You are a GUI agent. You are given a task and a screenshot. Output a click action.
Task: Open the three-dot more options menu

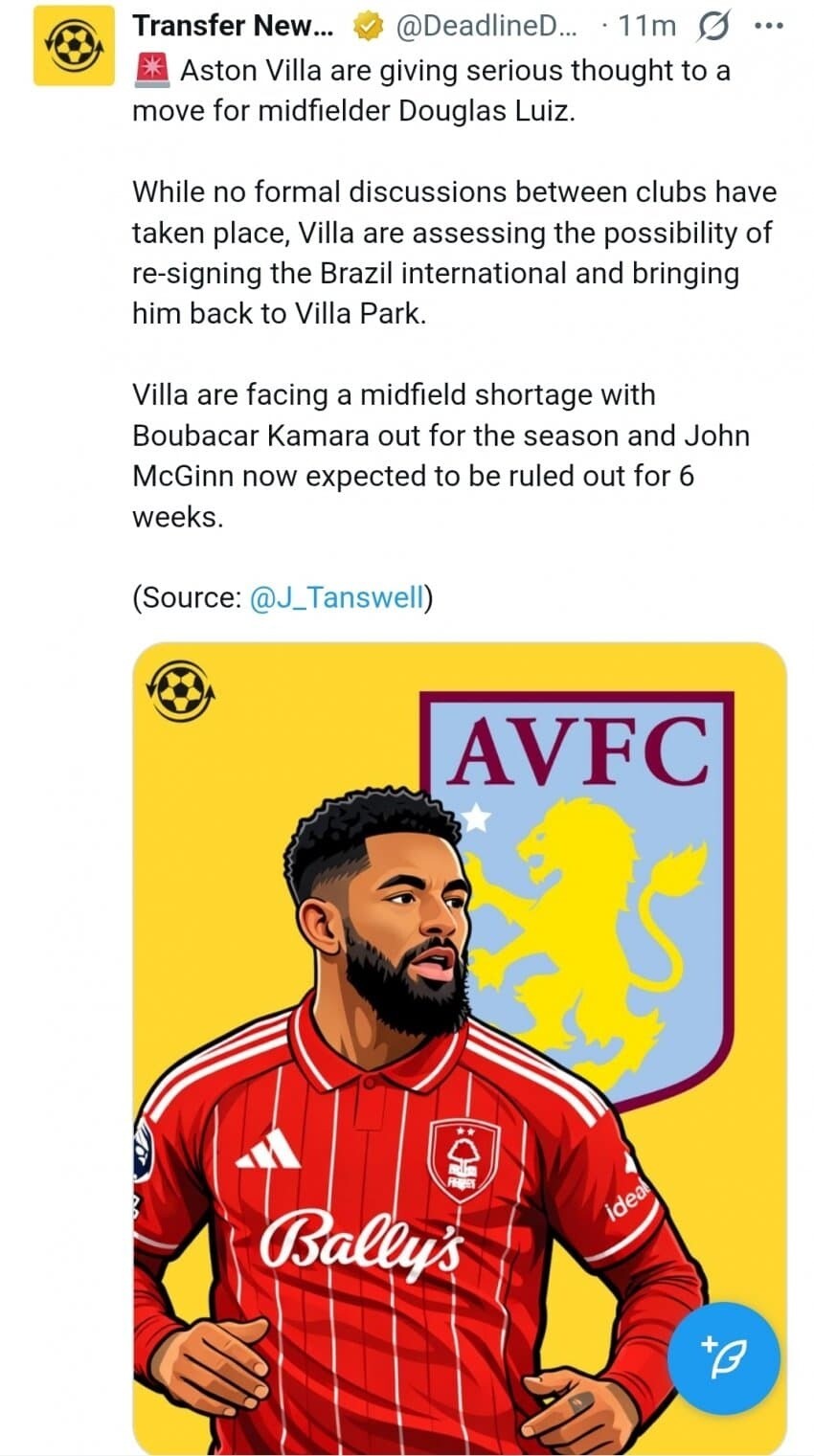point(769,27)
